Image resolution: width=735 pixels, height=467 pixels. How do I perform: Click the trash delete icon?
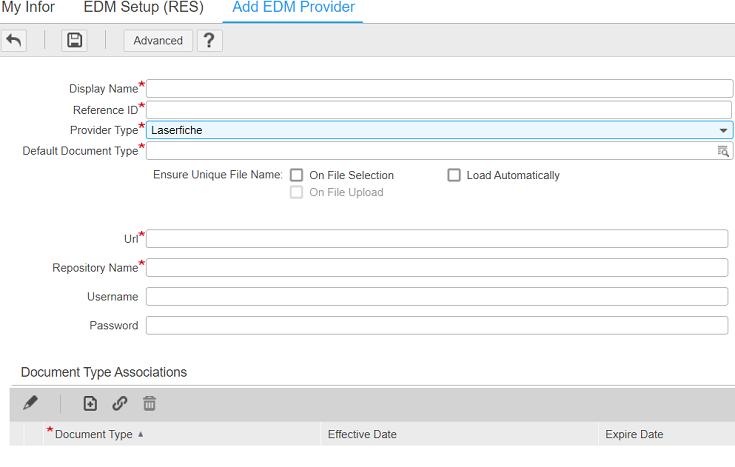coord(150,403)
